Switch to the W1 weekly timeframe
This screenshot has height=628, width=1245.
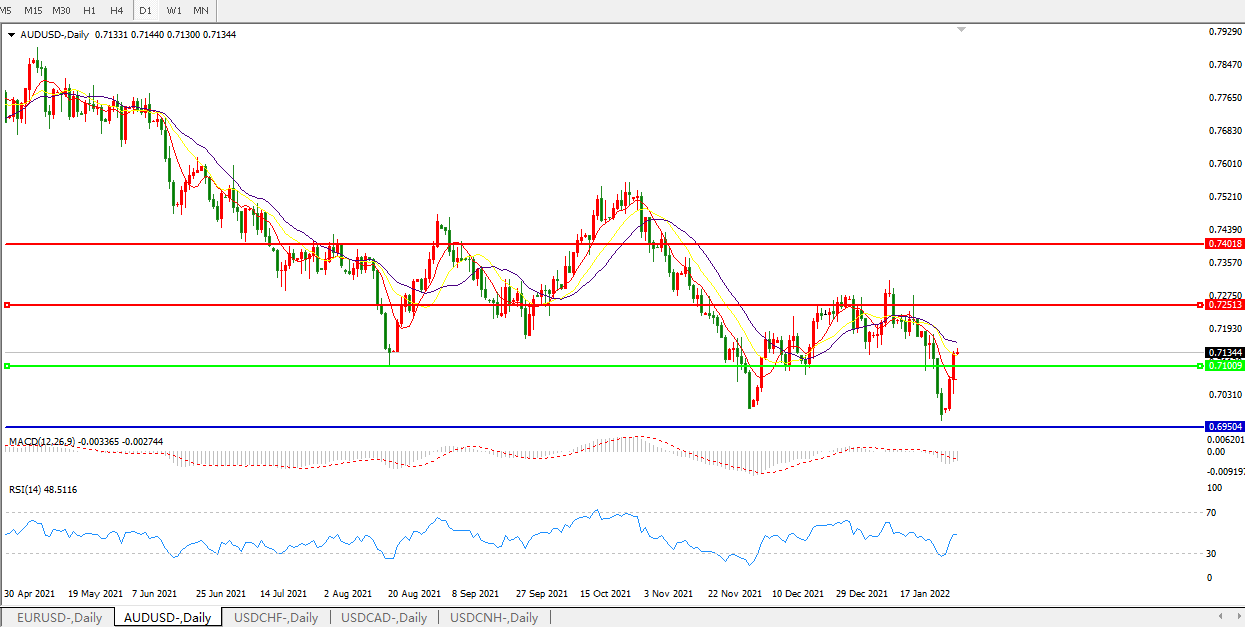click(x=174, y=10)
